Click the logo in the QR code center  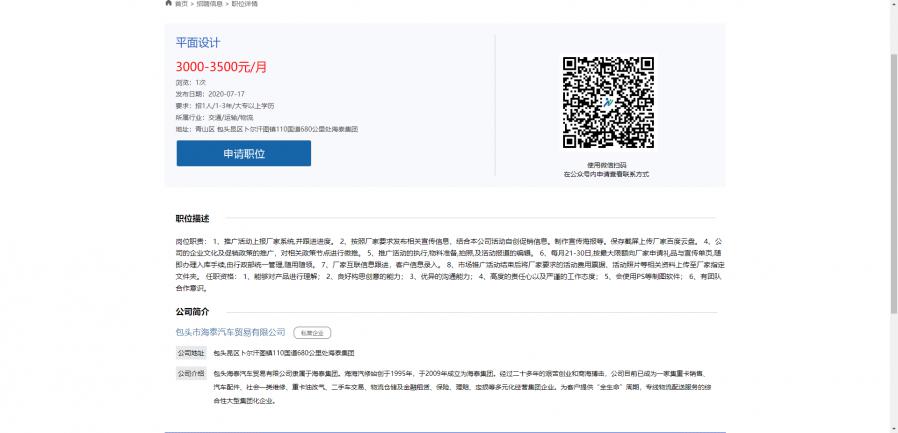[607, 103]
